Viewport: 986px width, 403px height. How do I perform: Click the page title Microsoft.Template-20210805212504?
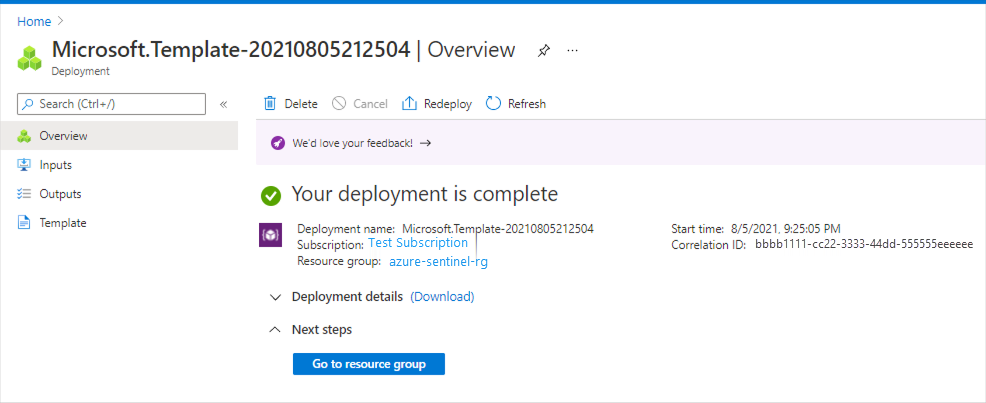coord(231,50)
